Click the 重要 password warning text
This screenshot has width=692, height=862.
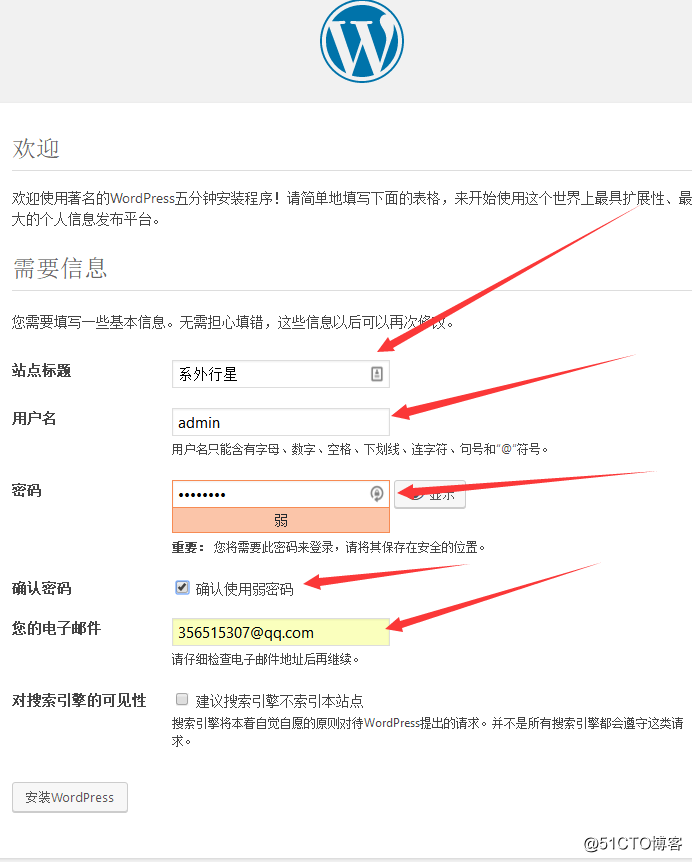329,548
